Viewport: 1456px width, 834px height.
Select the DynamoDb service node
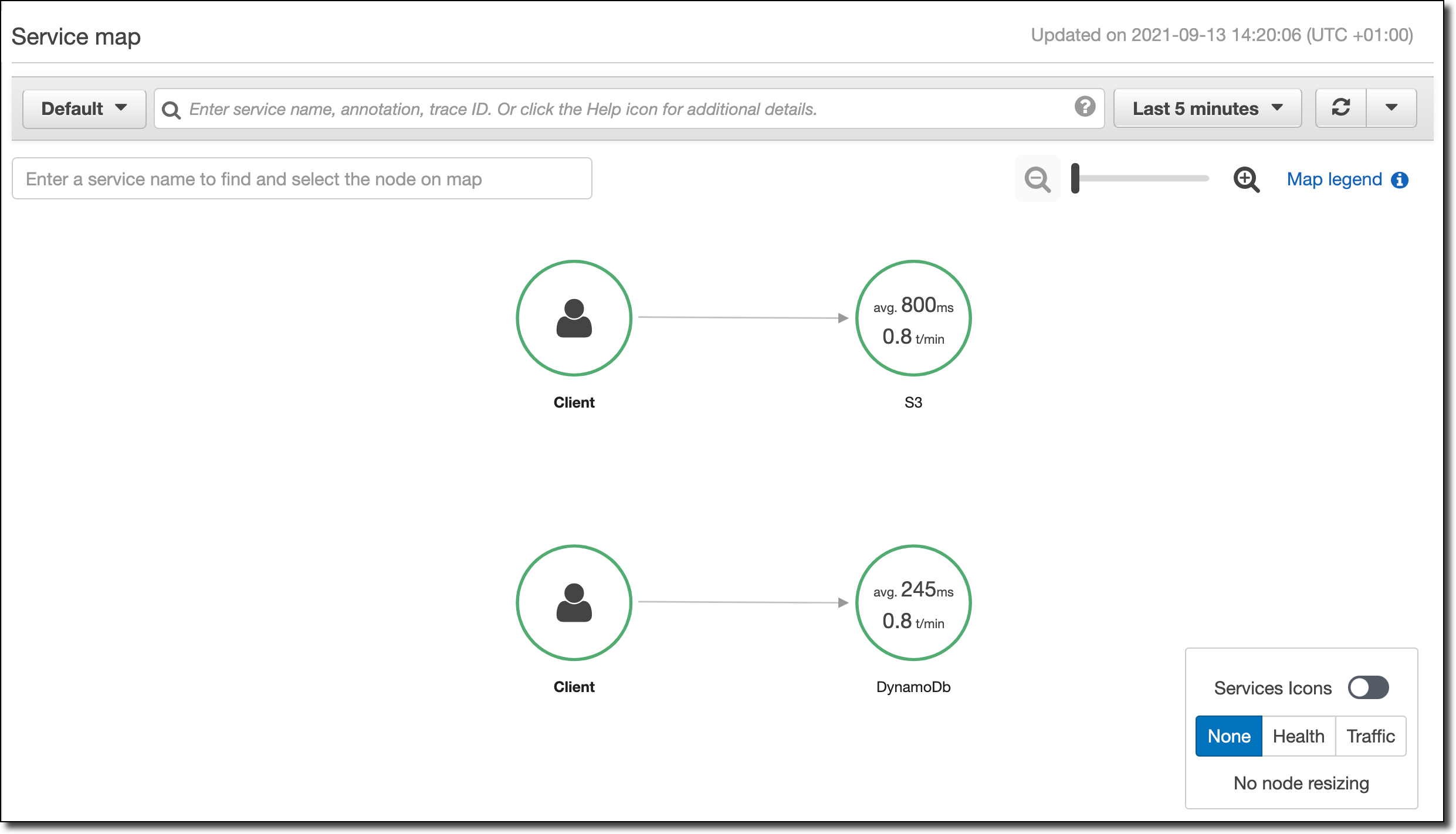tap(913, 602)
